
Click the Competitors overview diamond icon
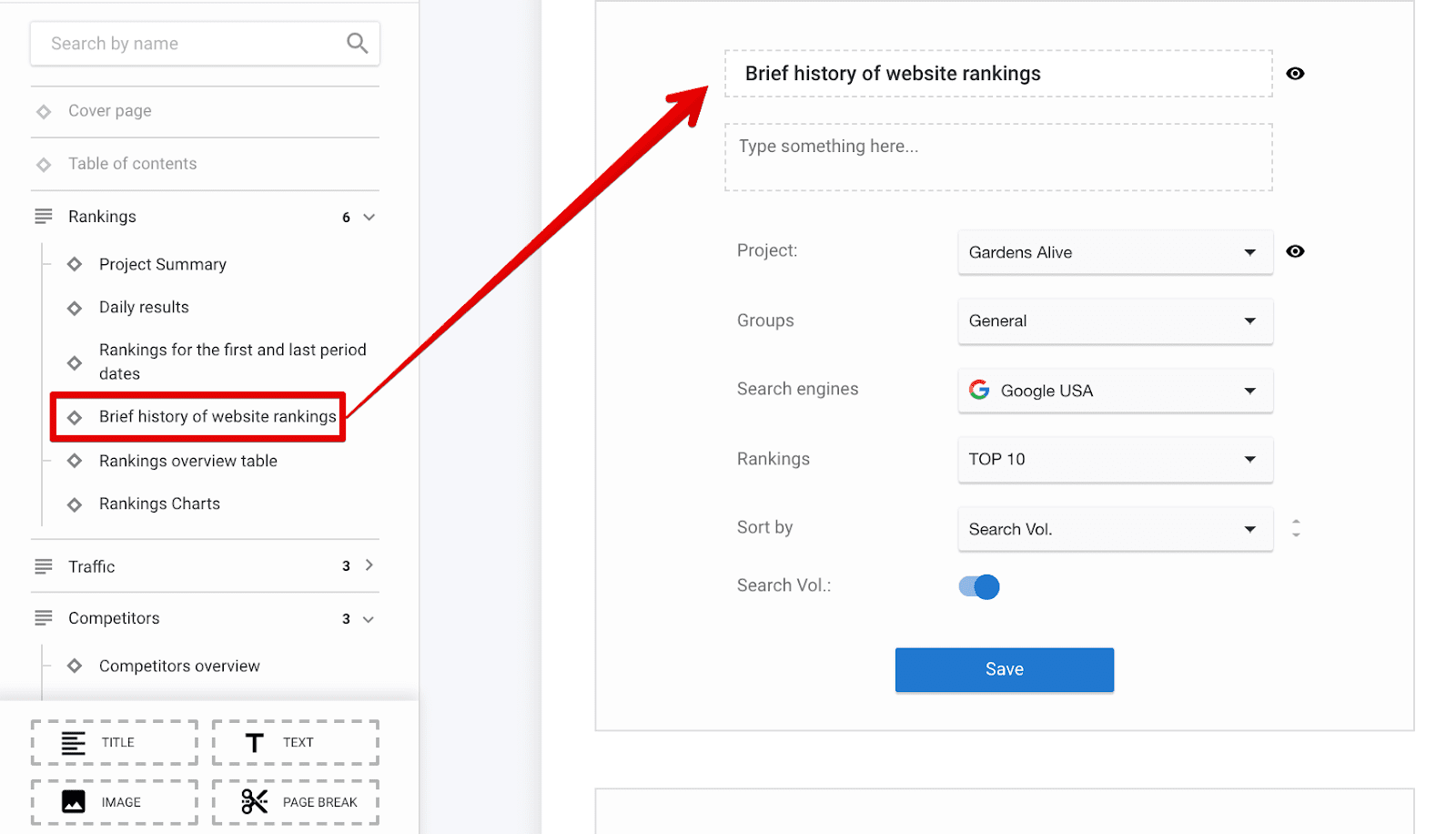[75, 666]
